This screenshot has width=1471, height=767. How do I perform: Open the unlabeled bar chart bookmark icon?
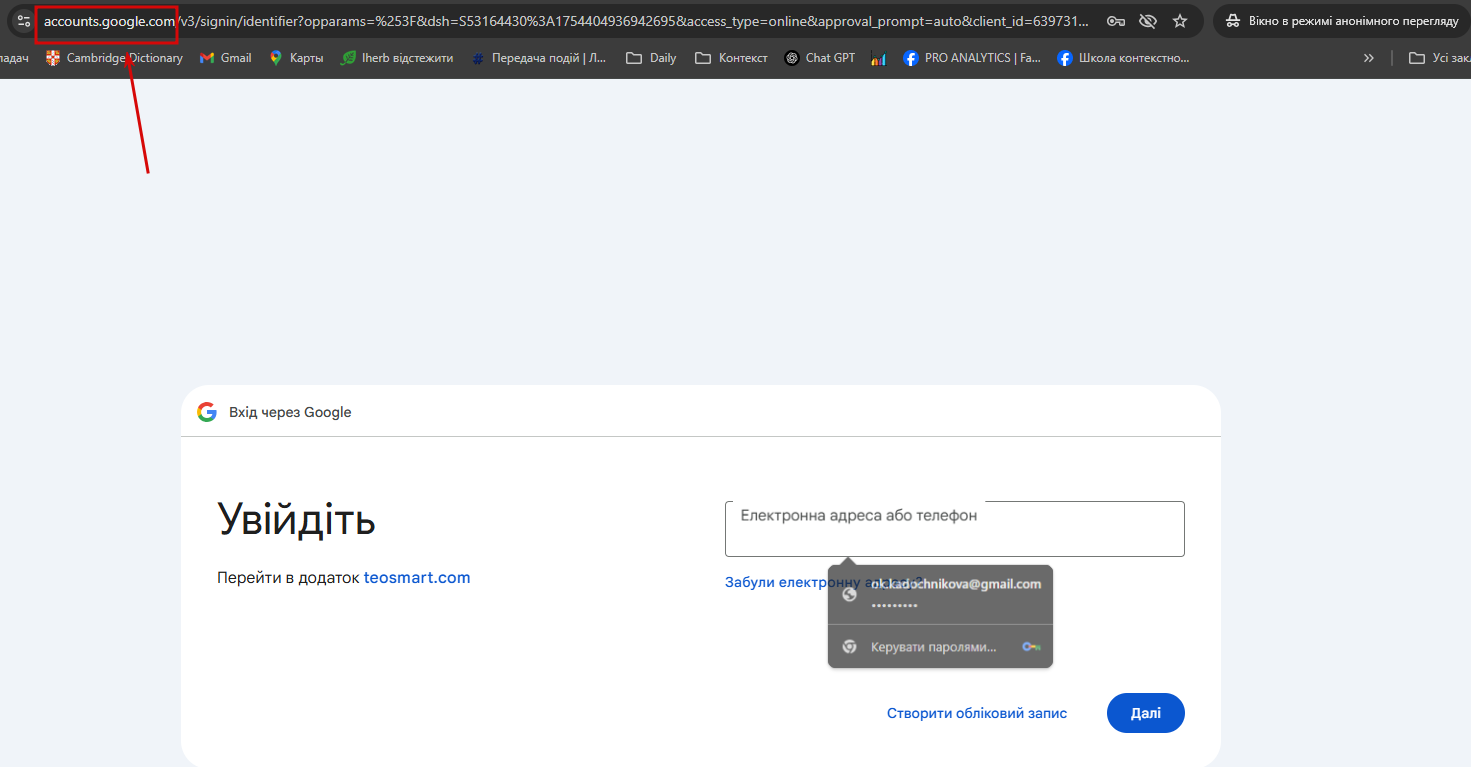click(878, 58)
